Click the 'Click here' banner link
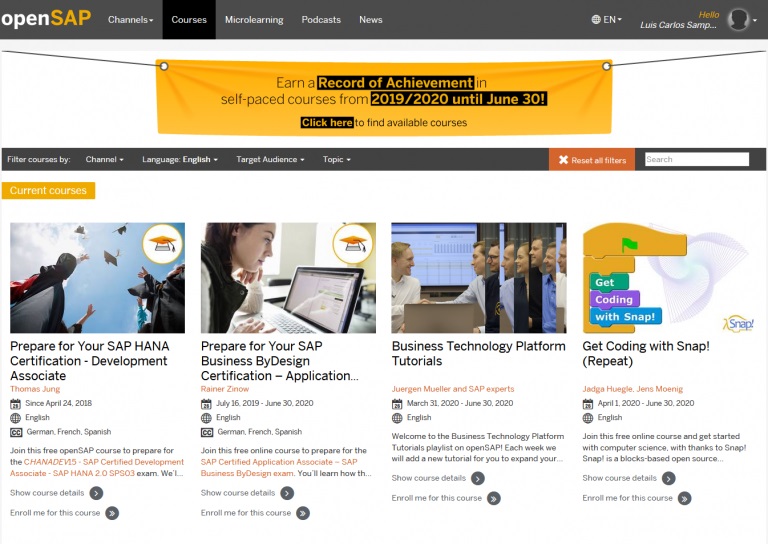This screenshot has height=544, width=768. coord(327,122)
